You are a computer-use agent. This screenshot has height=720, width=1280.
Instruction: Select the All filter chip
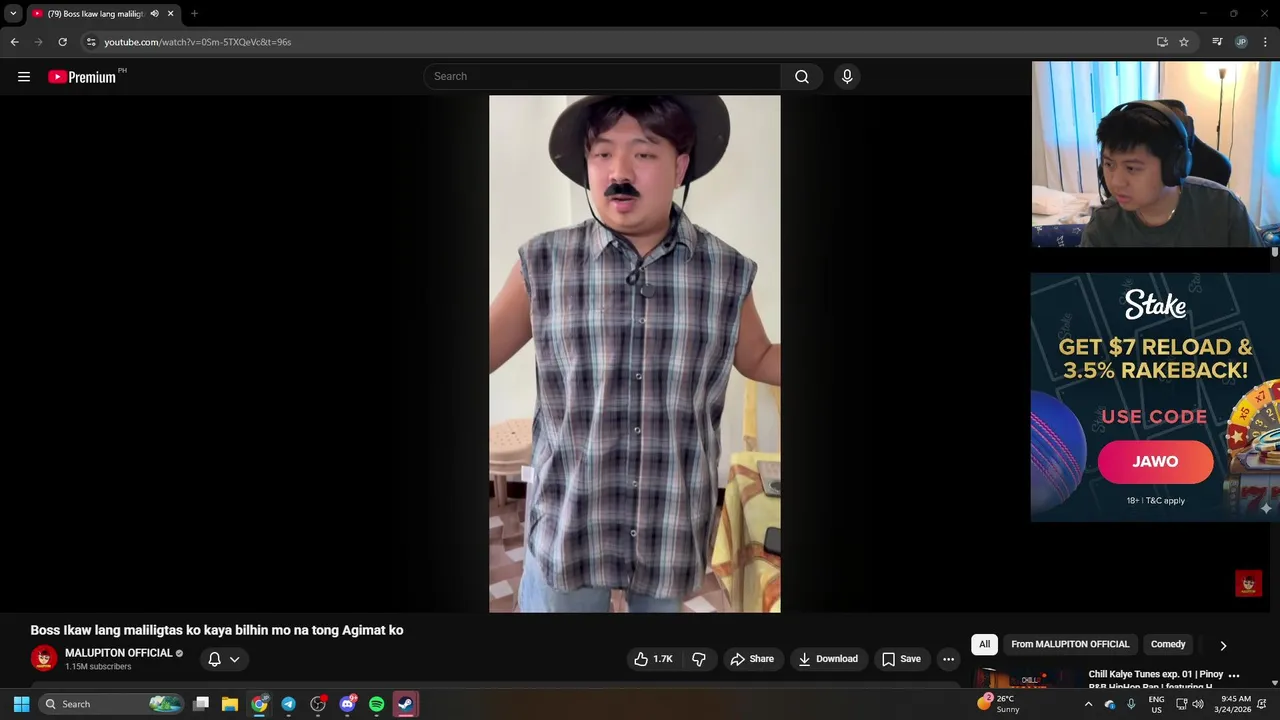(x=984, y=645)
